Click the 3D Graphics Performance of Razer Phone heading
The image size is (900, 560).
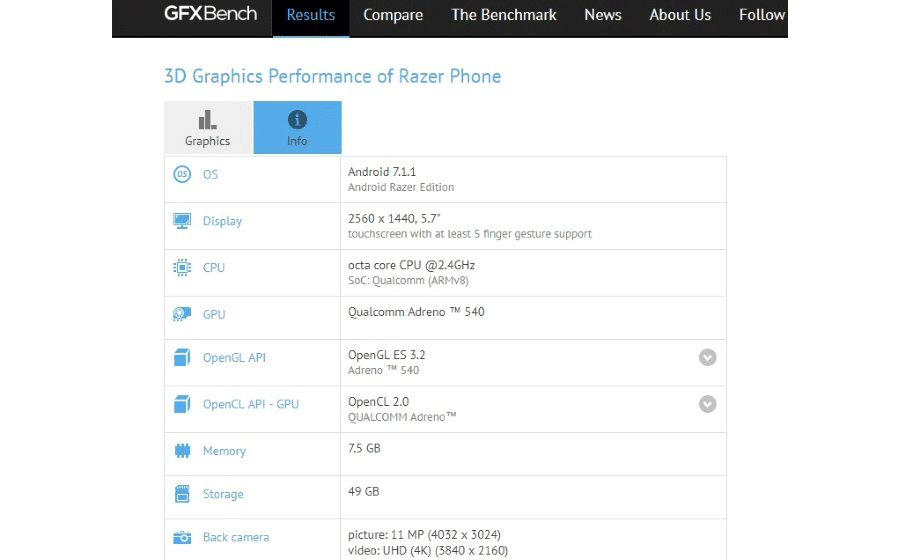332,76
